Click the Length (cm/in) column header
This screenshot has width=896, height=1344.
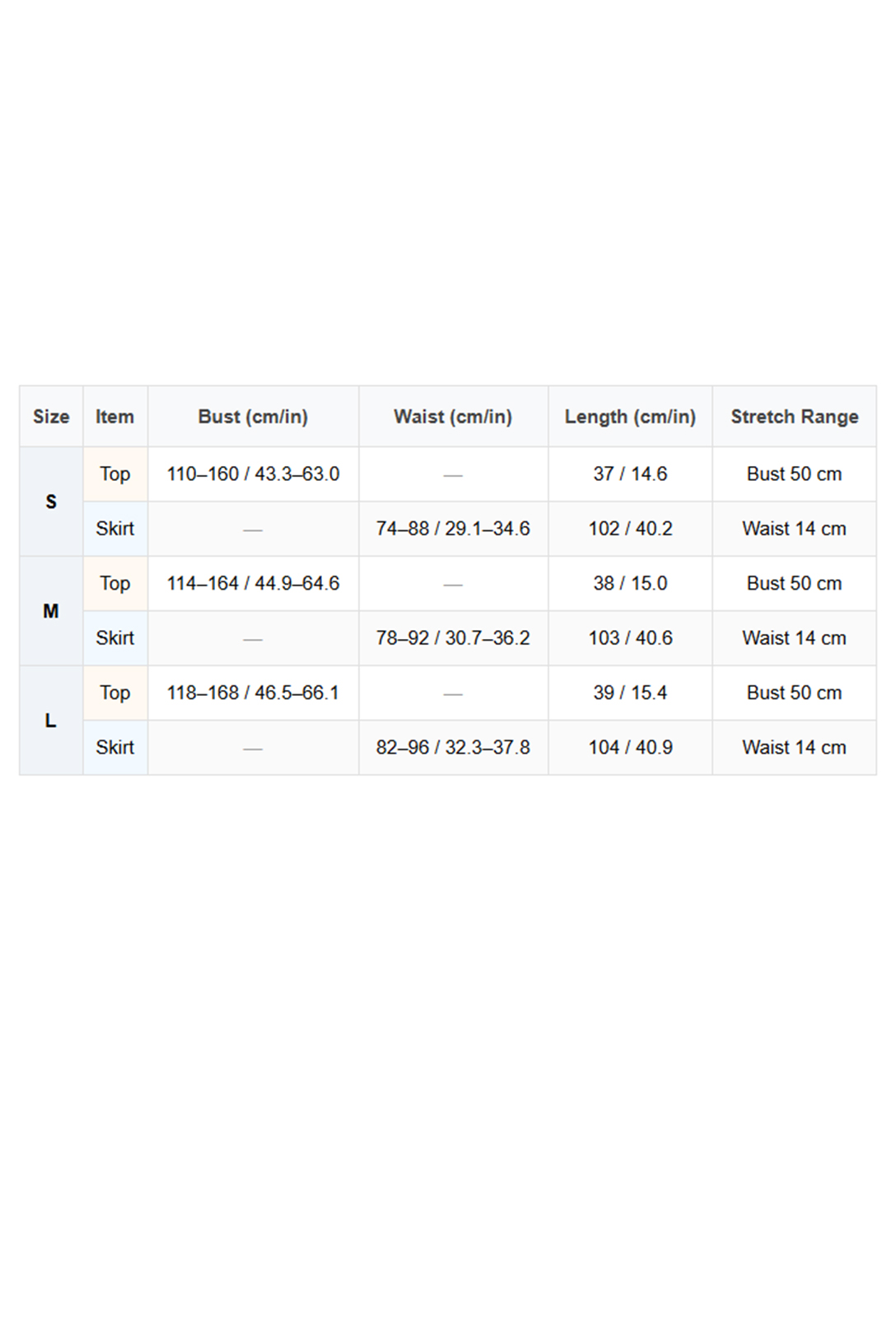[x=630, y=417]
